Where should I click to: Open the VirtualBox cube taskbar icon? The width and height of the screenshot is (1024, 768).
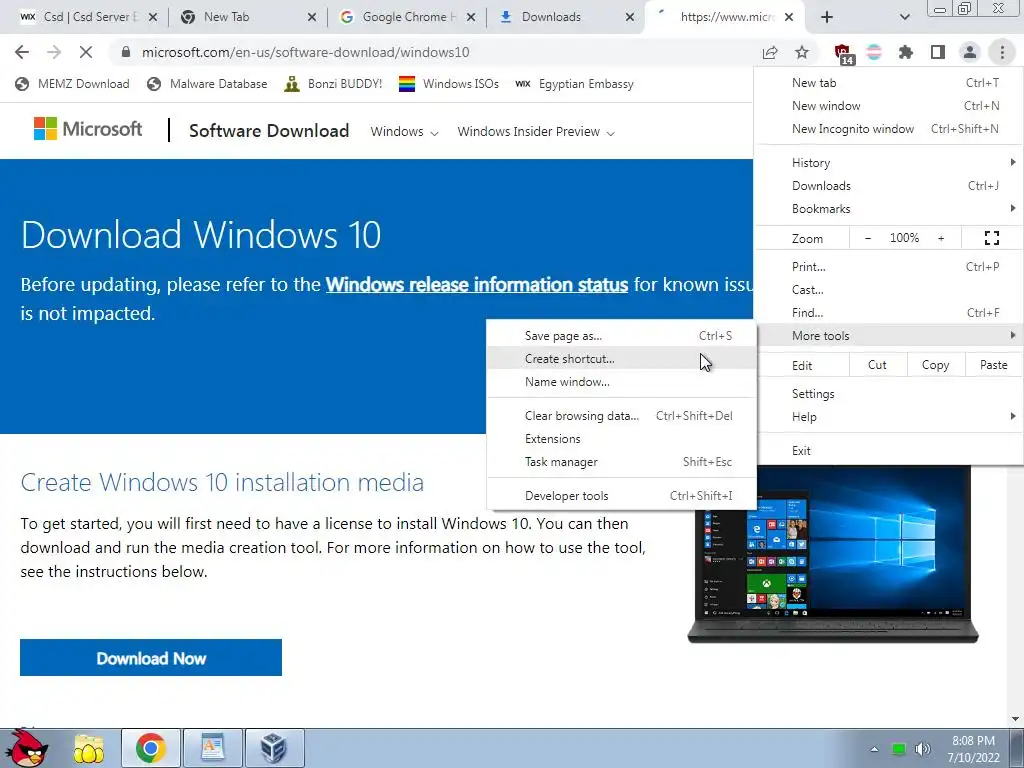[274, 748]
